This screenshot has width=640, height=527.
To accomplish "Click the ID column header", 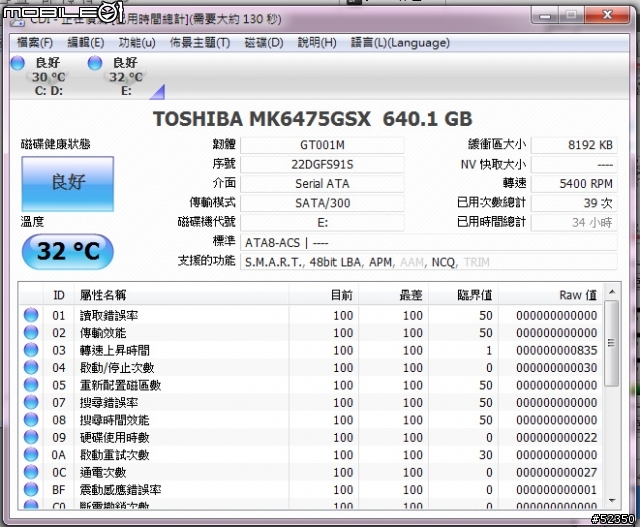I will tap(58, 295).
